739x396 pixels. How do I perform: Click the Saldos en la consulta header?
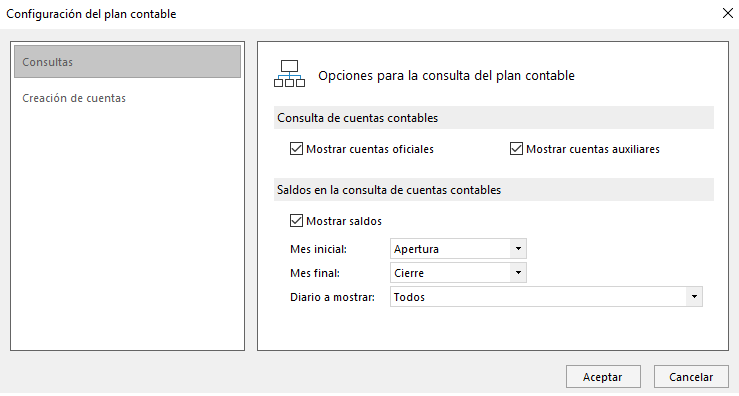(x=493, y=190)
